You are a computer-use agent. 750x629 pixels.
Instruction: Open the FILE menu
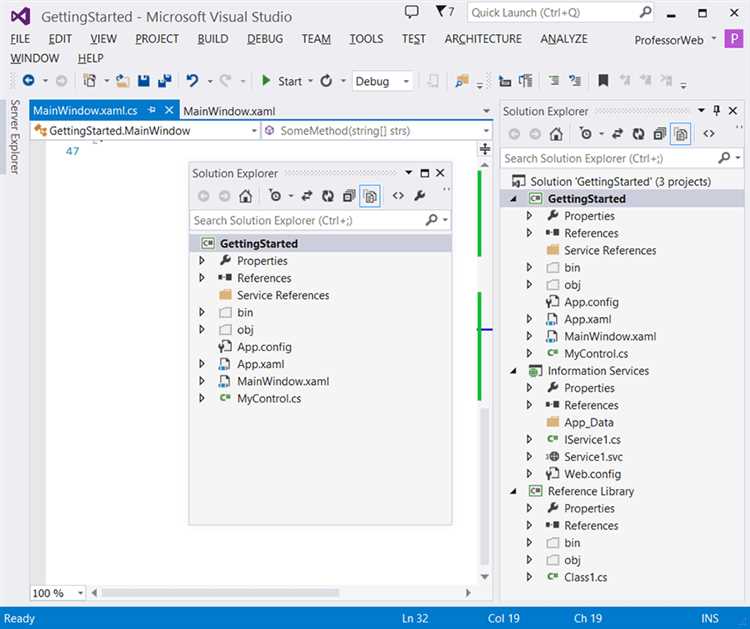20,39
